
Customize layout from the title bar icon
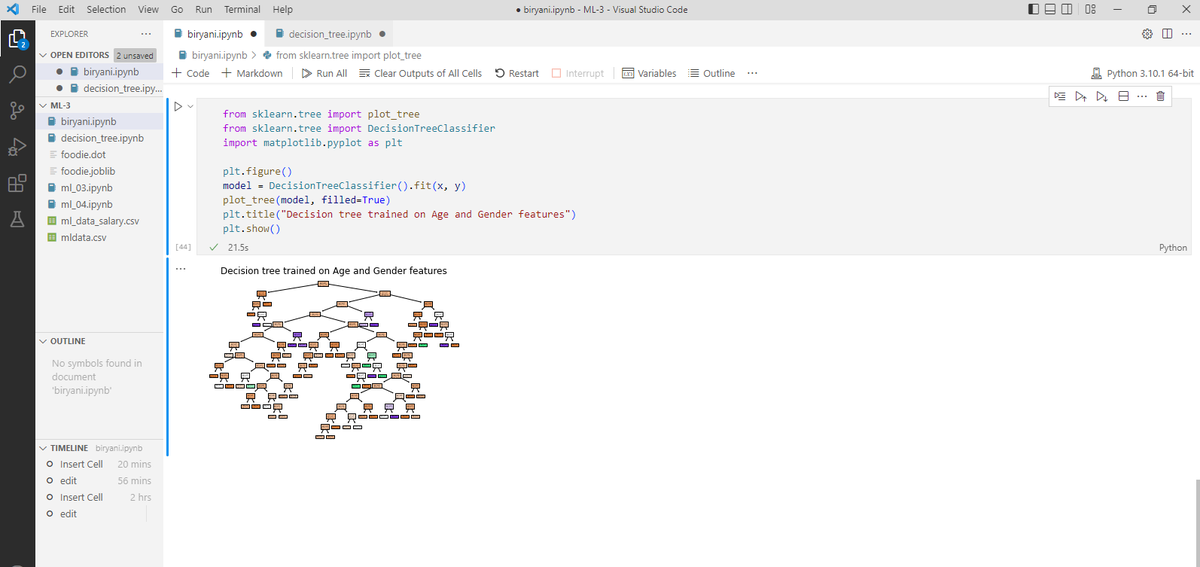tap(1091, 9)
